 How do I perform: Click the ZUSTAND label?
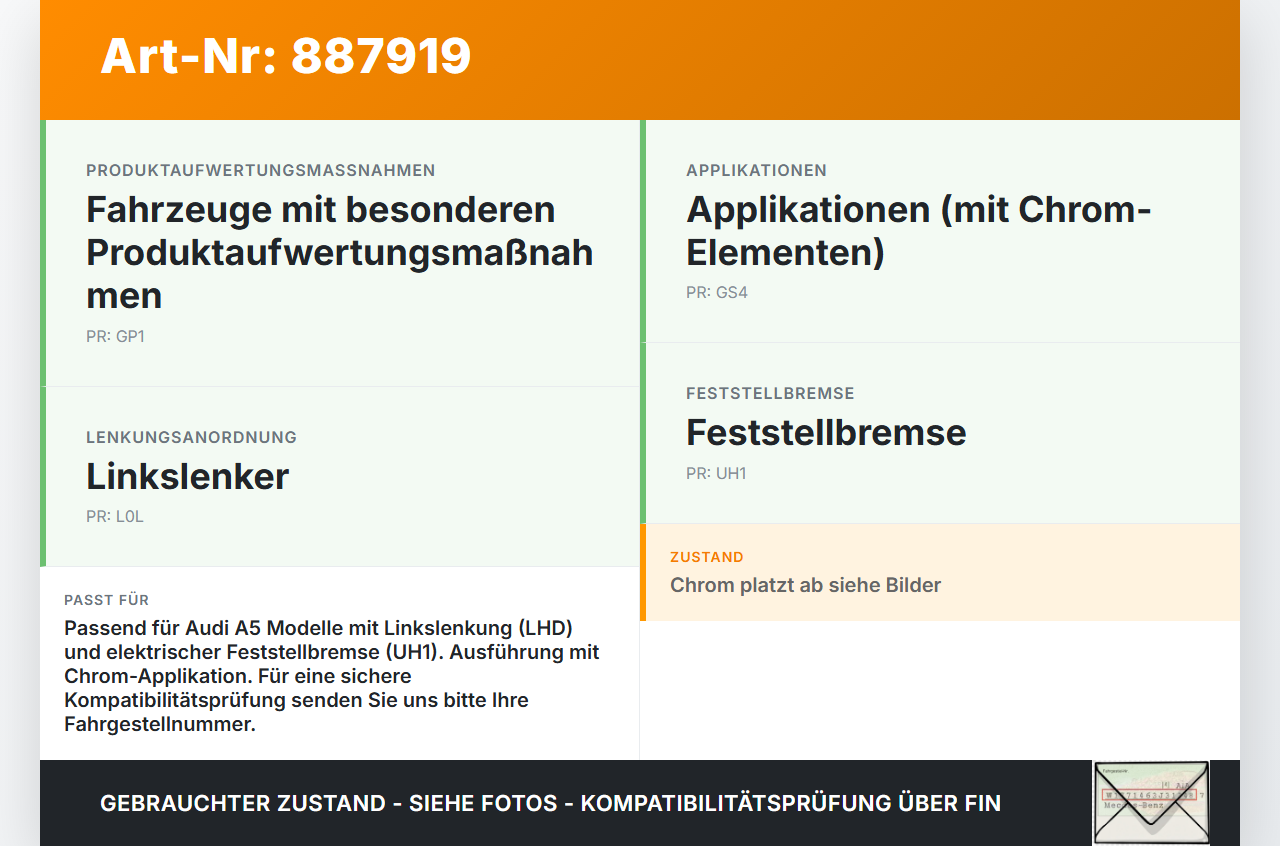[x=707, y=557]
